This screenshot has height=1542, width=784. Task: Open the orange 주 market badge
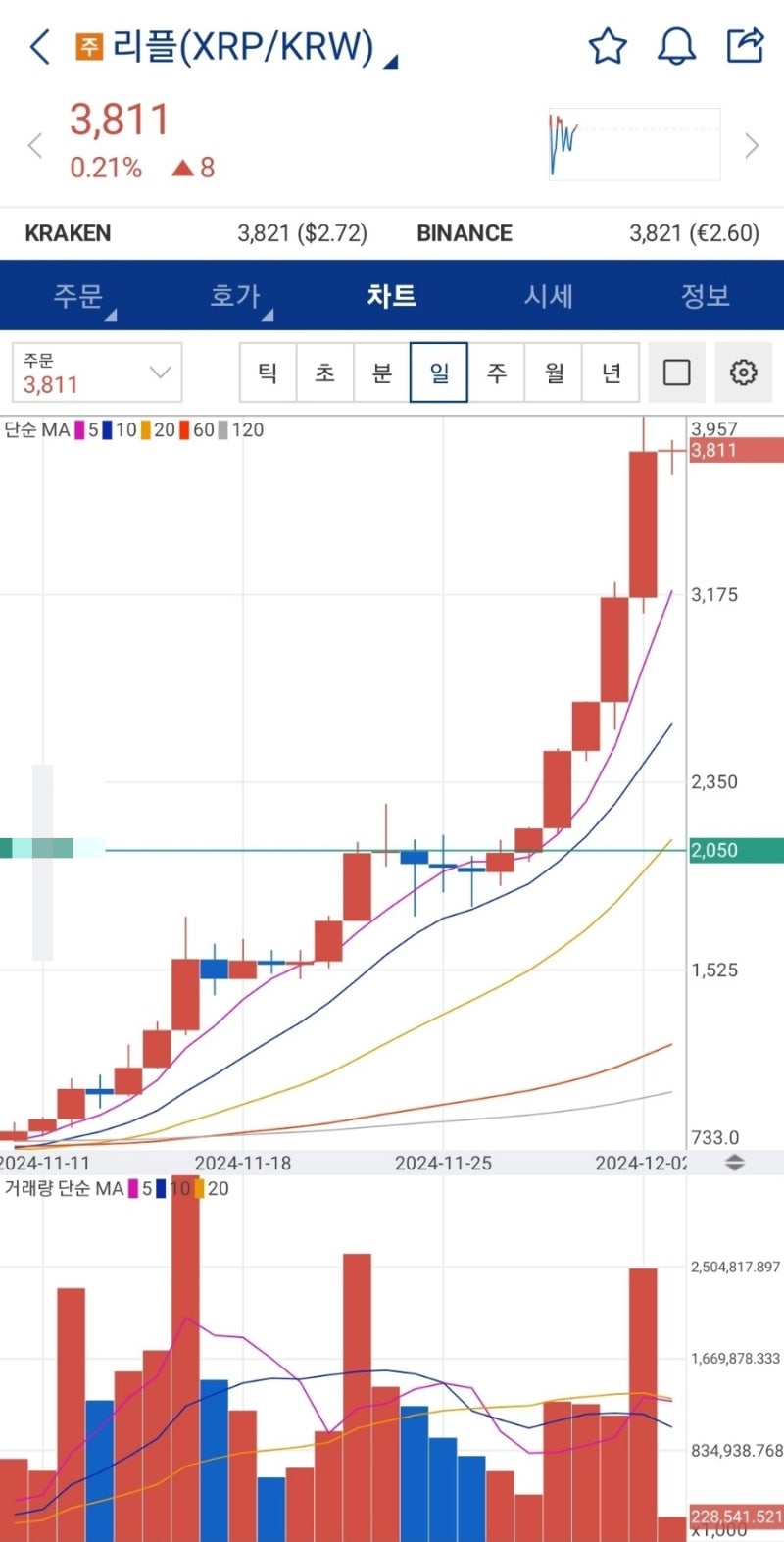(89, 46)
